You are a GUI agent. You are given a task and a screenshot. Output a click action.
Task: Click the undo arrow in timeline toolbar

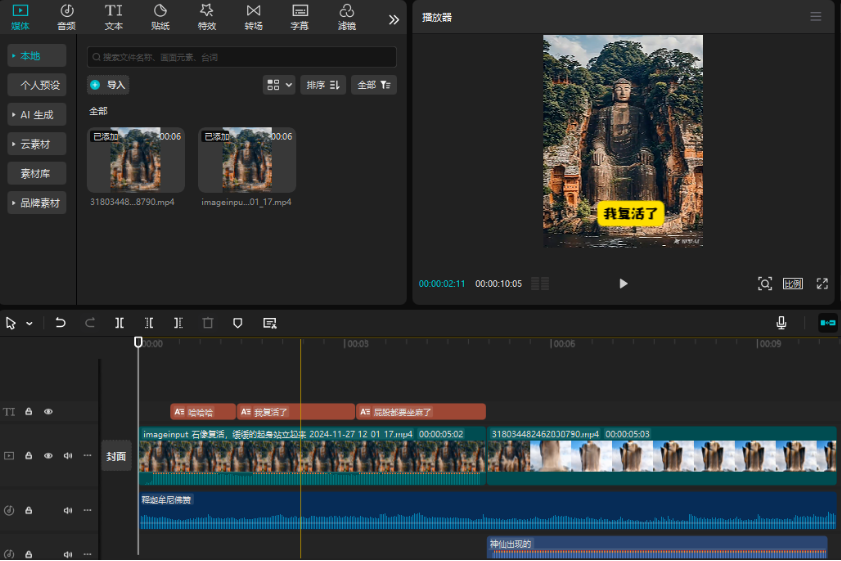click(x=61, y=323)
